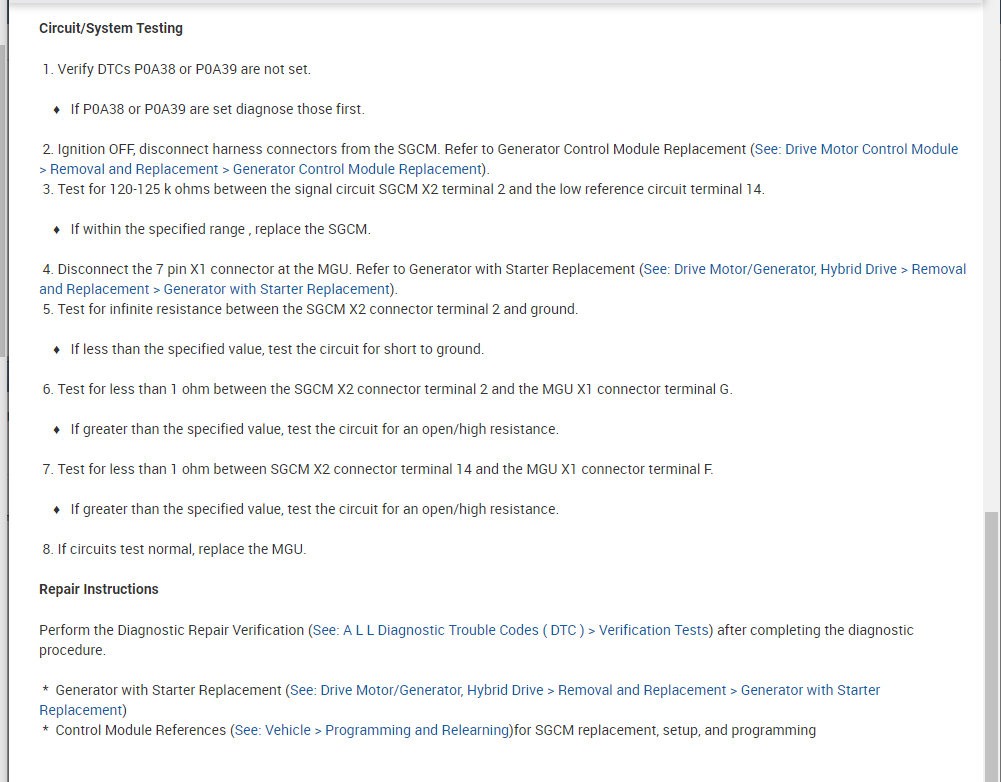Click the 'short to ground' bullet line
Screen dimensions: 1001x782
coord(277,349)
